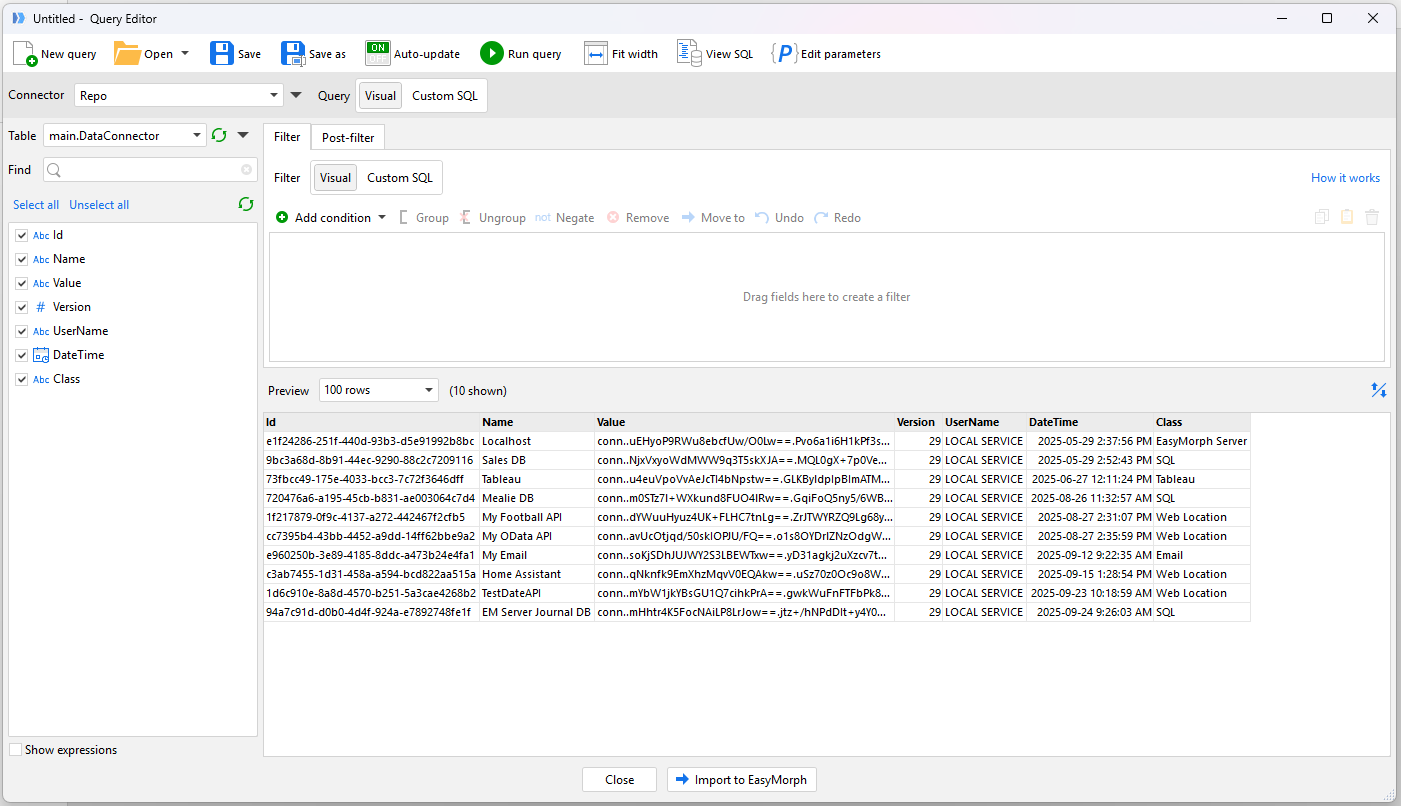Enable the Show expressions checkbox
Image resolution: width=1401 pixels, height=806 pixels.
15,750
